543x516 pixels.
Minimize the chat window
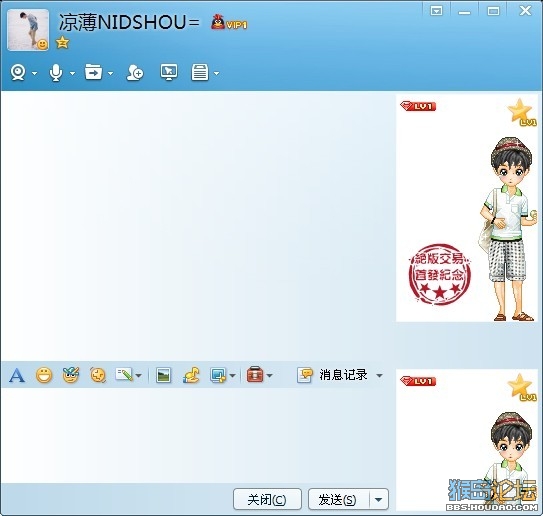coord(464,12)
